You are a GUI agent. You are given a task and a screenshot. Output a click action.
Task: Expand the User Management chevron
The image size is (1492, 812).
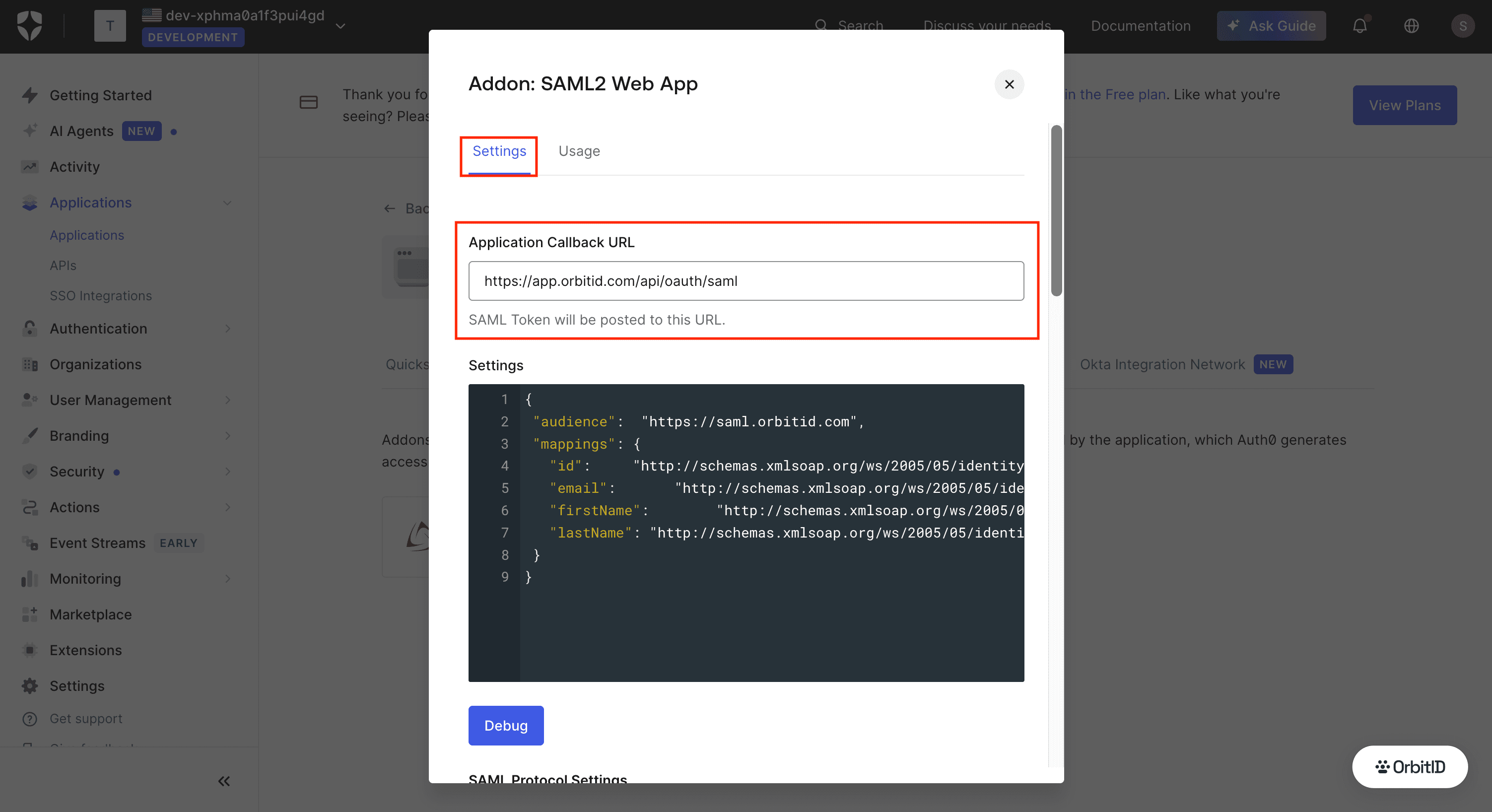tap(228, 400)
